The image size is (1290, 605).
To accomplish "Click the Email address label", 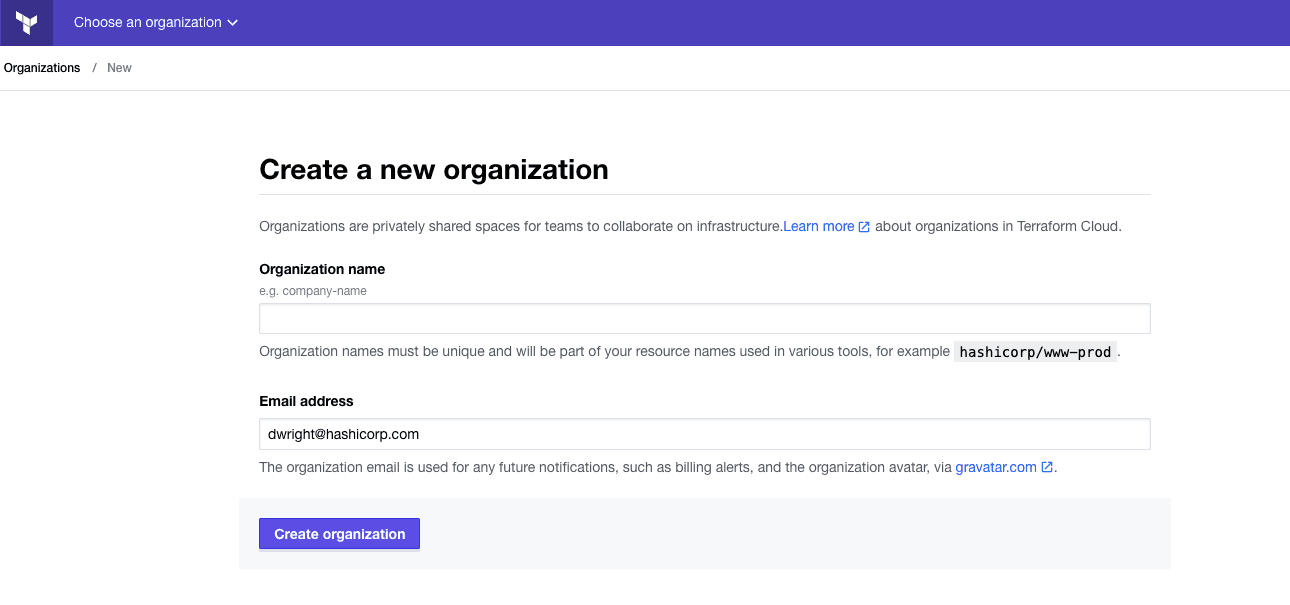I will coord(306,401).
